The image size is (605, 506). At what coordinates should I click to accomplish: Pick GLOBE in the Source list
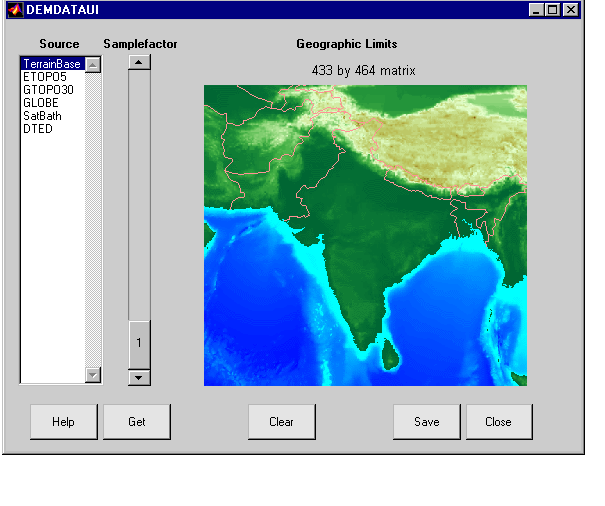pos(40,103)
